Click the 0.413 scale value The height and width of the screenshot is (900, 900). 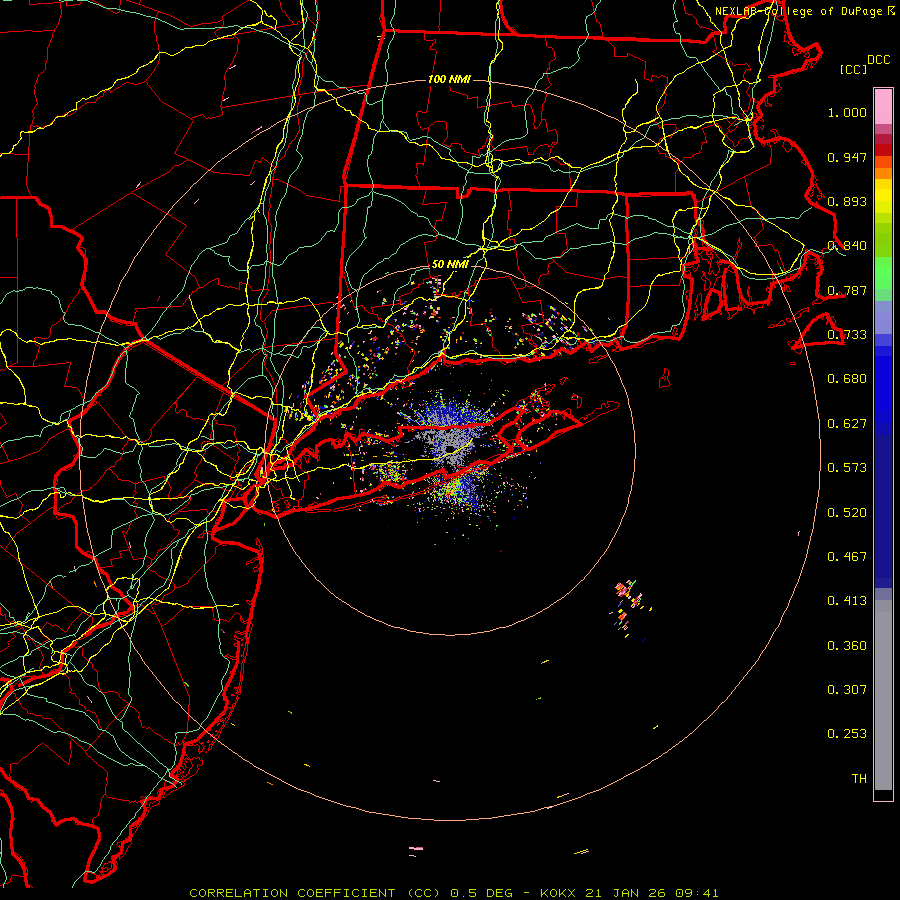tap(847, 601)
